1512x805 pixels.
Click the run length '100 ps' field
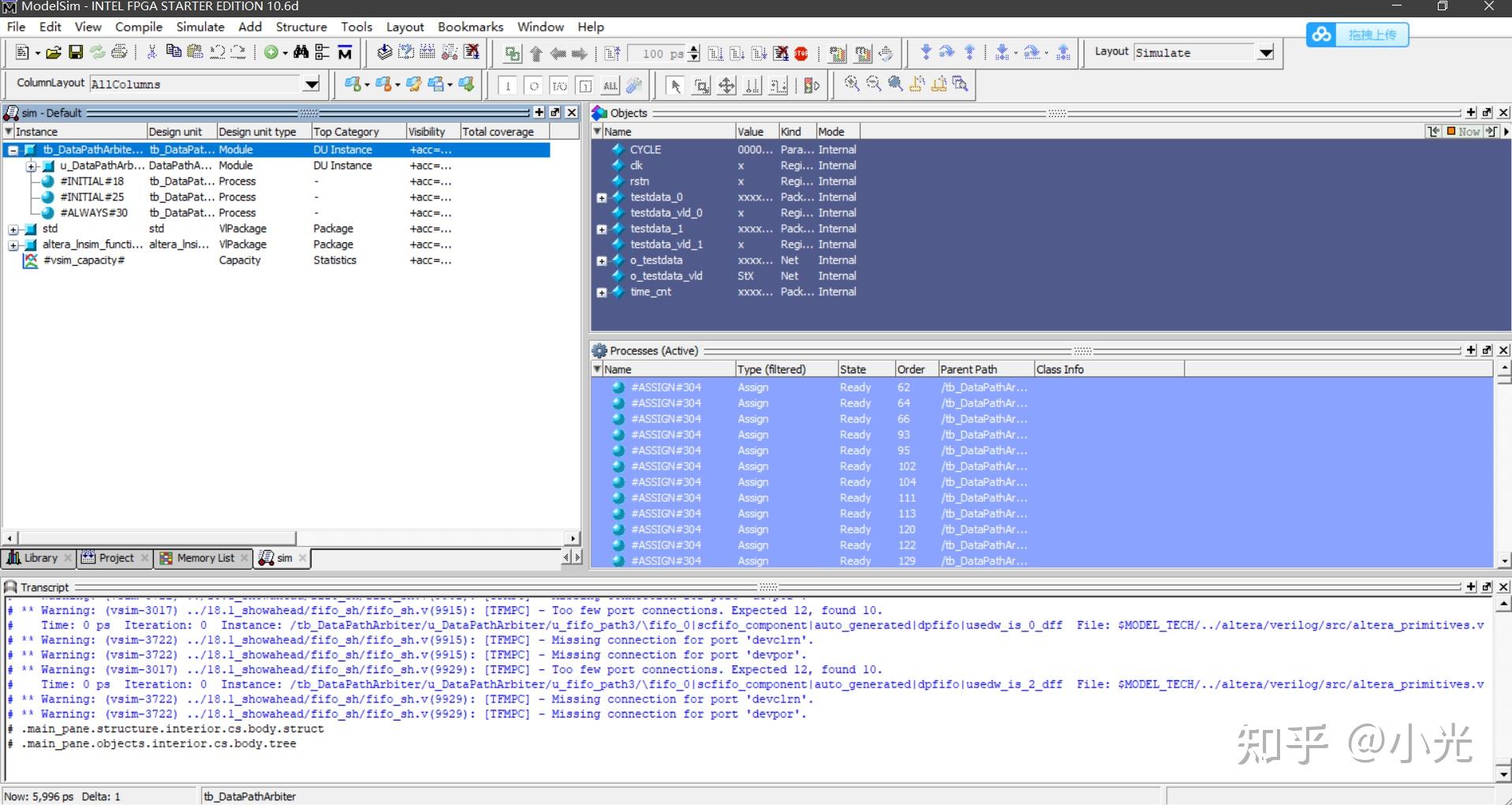click(x=657, y=54)
